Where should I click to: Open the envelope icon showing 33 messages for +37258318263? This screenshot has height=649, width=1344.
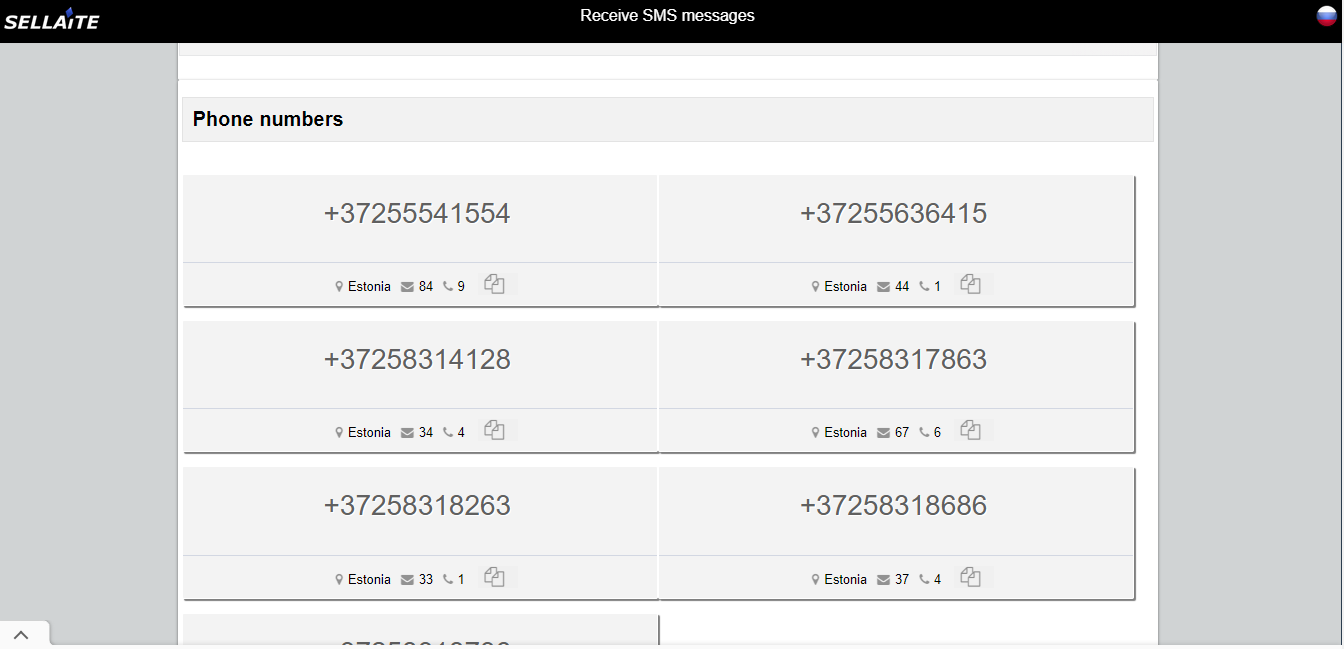pyautogui.click(x=406, y=578)
